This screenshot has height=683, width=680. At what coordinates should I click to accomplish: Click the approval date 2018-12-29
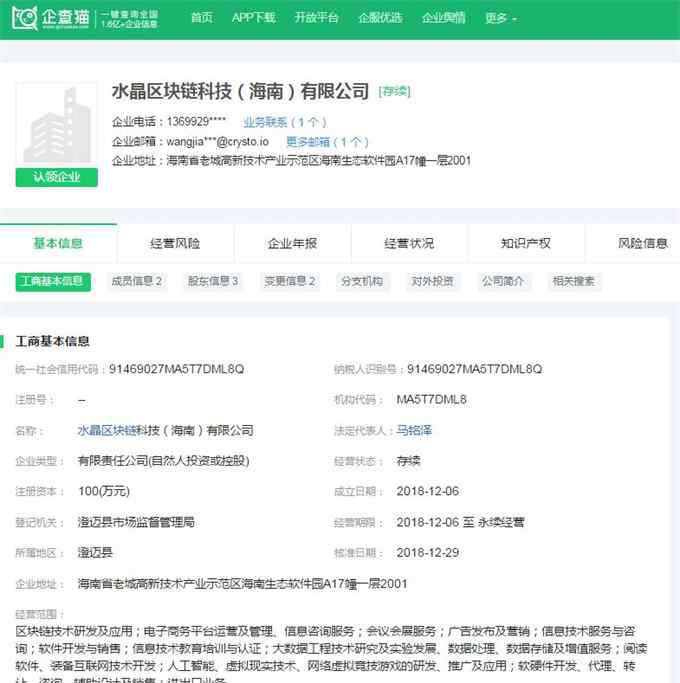coord(428,553)
